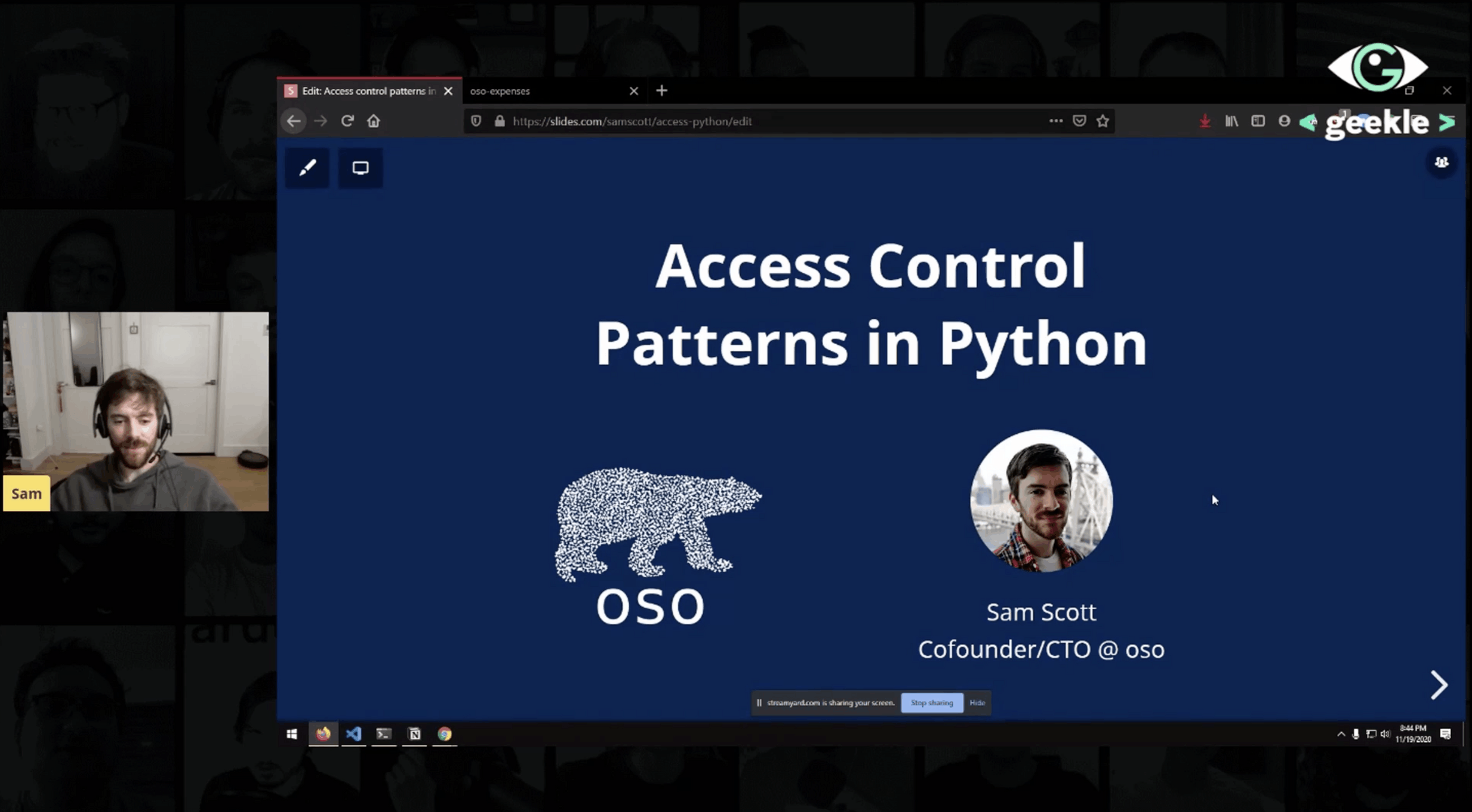Go back with browser back arrow

294,121
